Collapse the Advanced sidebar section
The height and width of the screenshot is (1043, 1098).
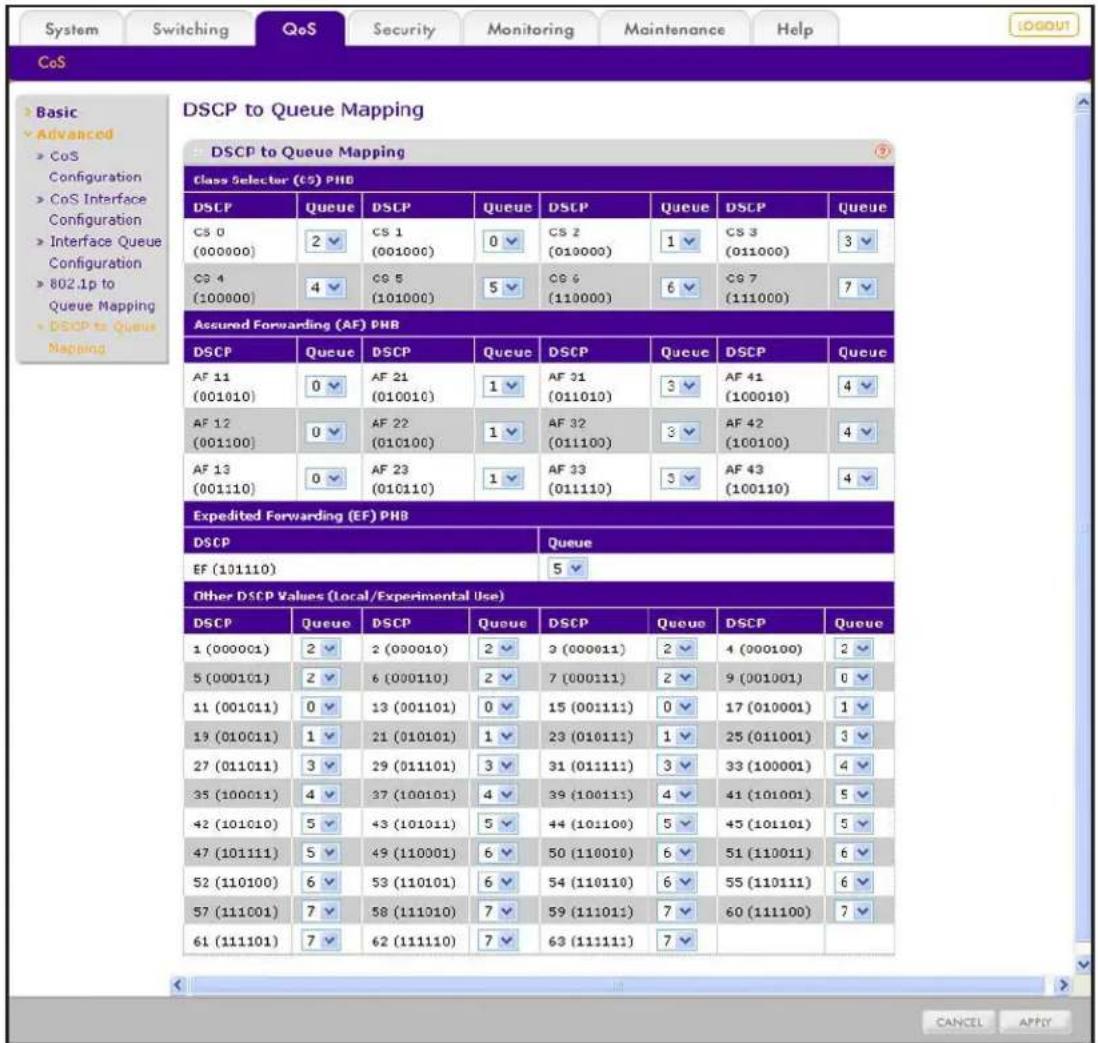coord(74,134)
